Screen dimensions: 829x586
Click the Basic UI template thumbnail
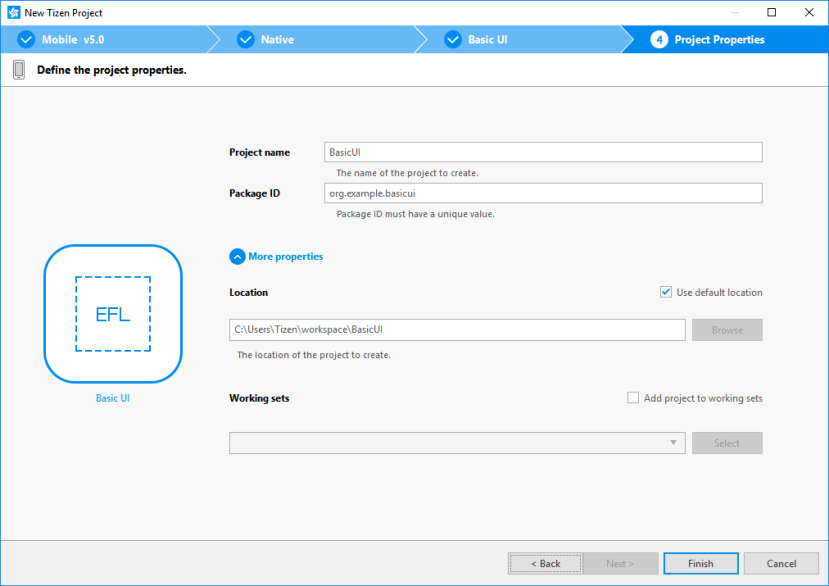(112, 313)
